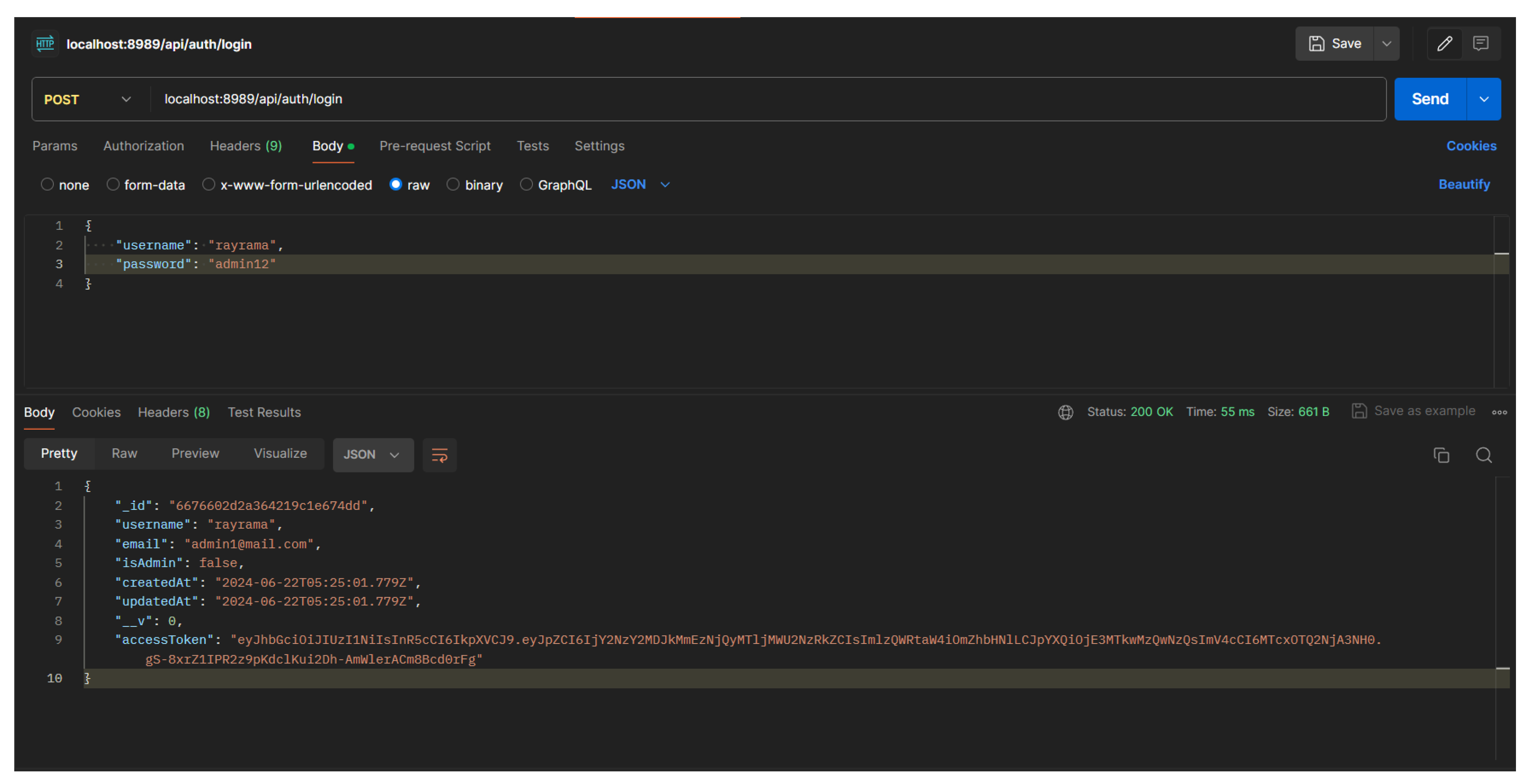This screenshot has width=1529, height=784.
Task: Click the network globe icon near Status
Action: tap(1065, 412)
